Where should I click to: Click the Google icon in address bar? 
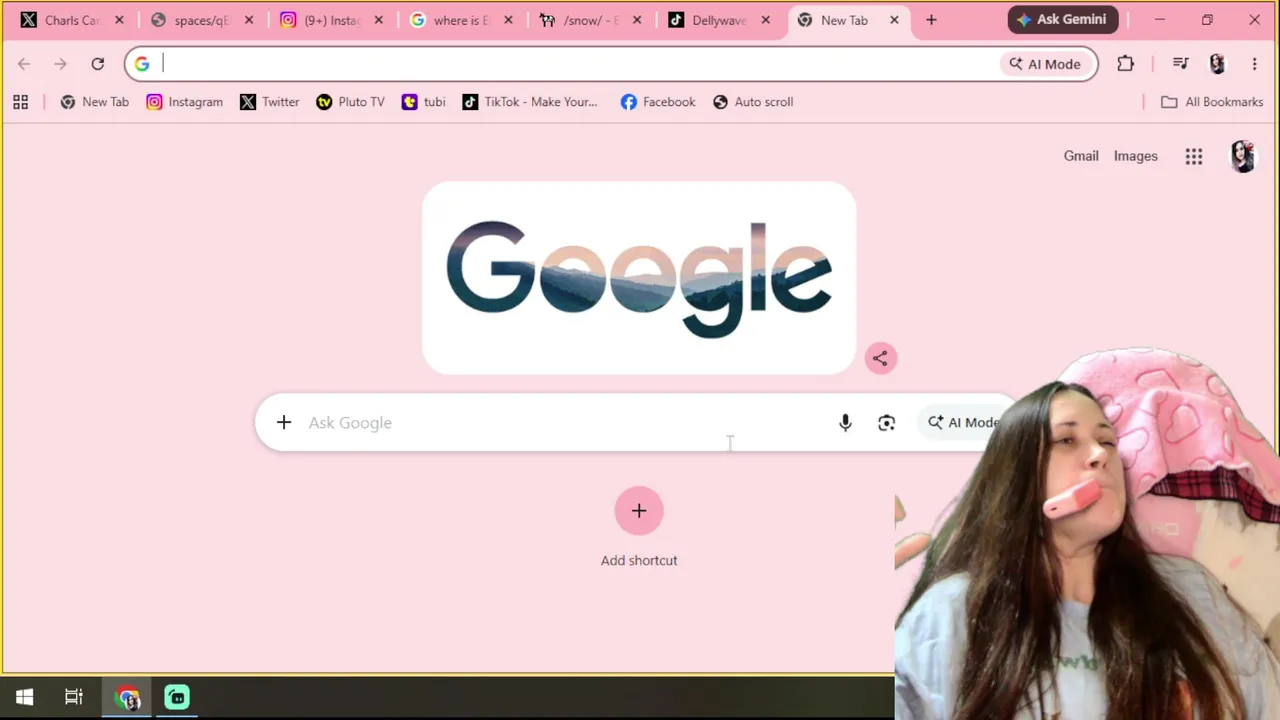(142, 64)
